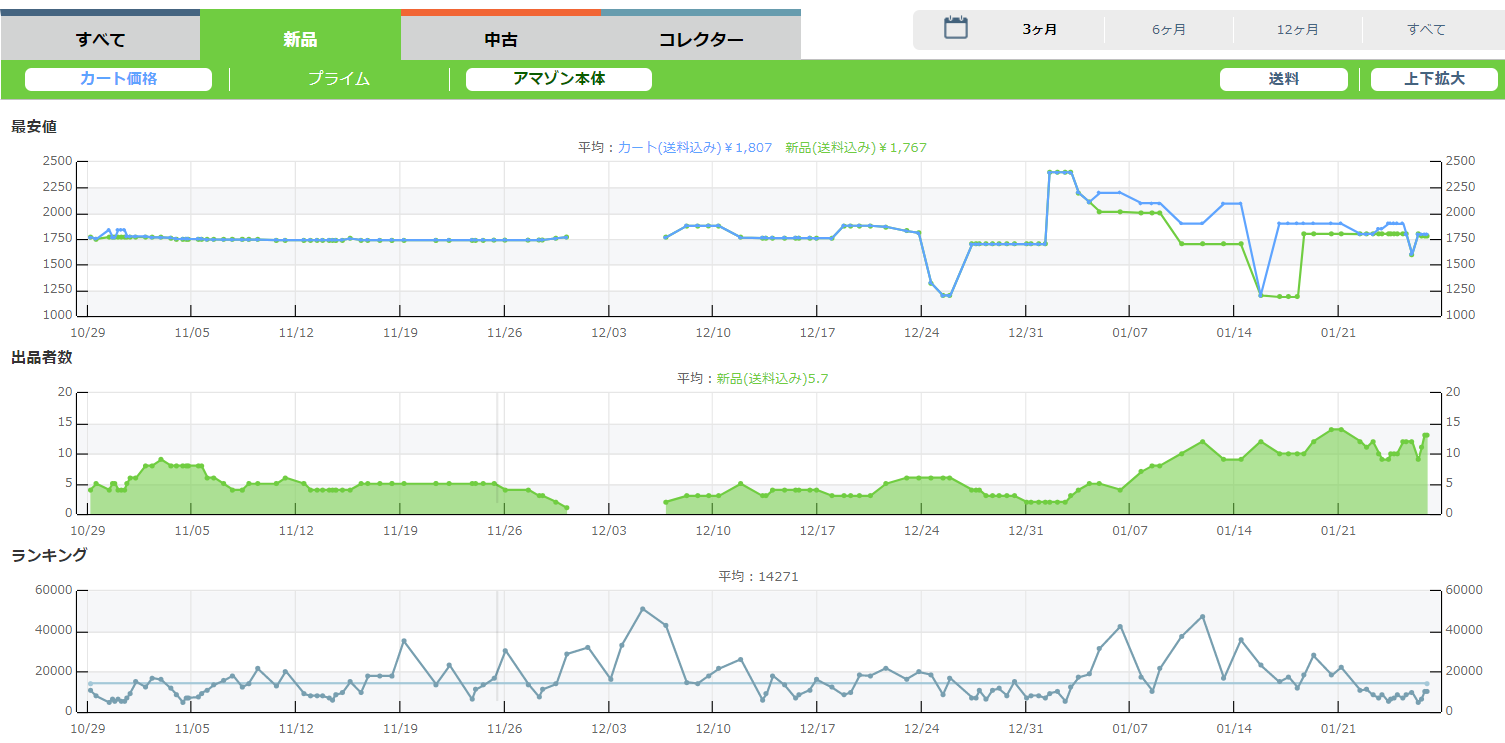The image size is (1505, 743).
Task: Click the calendar icon beside period options
Action: click(x=956, y=28)
